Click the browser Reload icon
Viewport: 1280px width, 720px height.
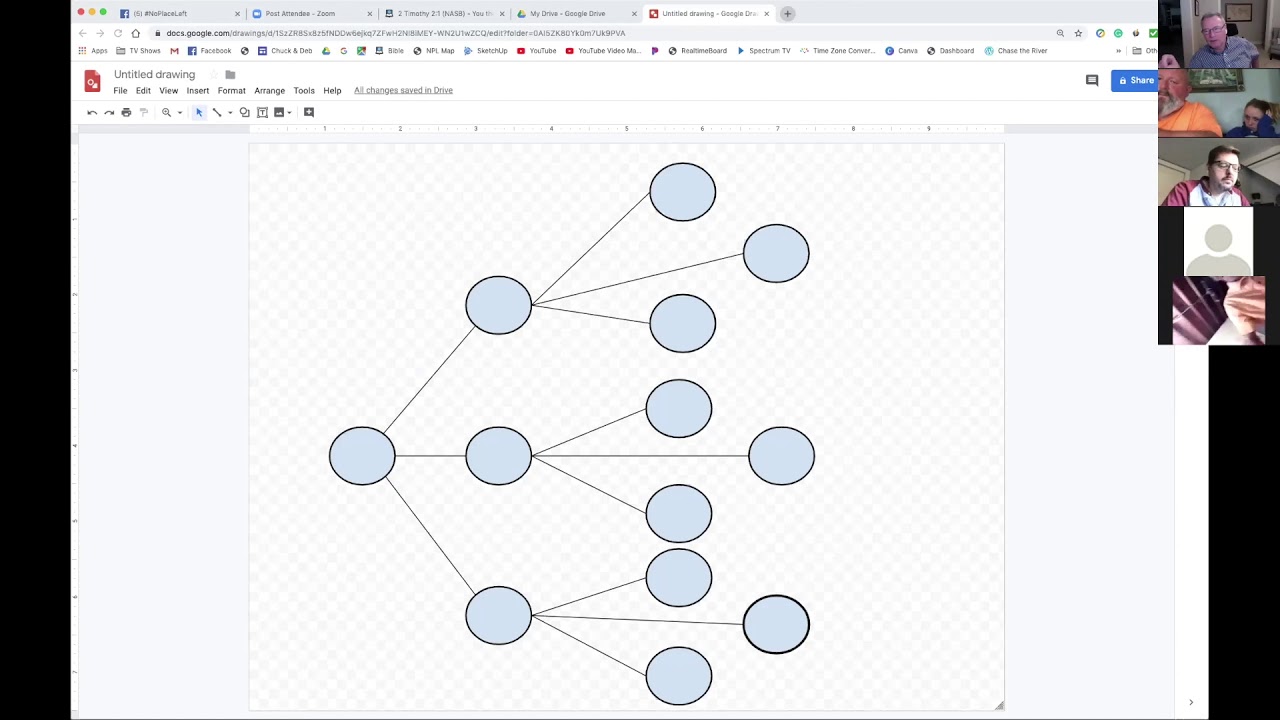[117, 33]
